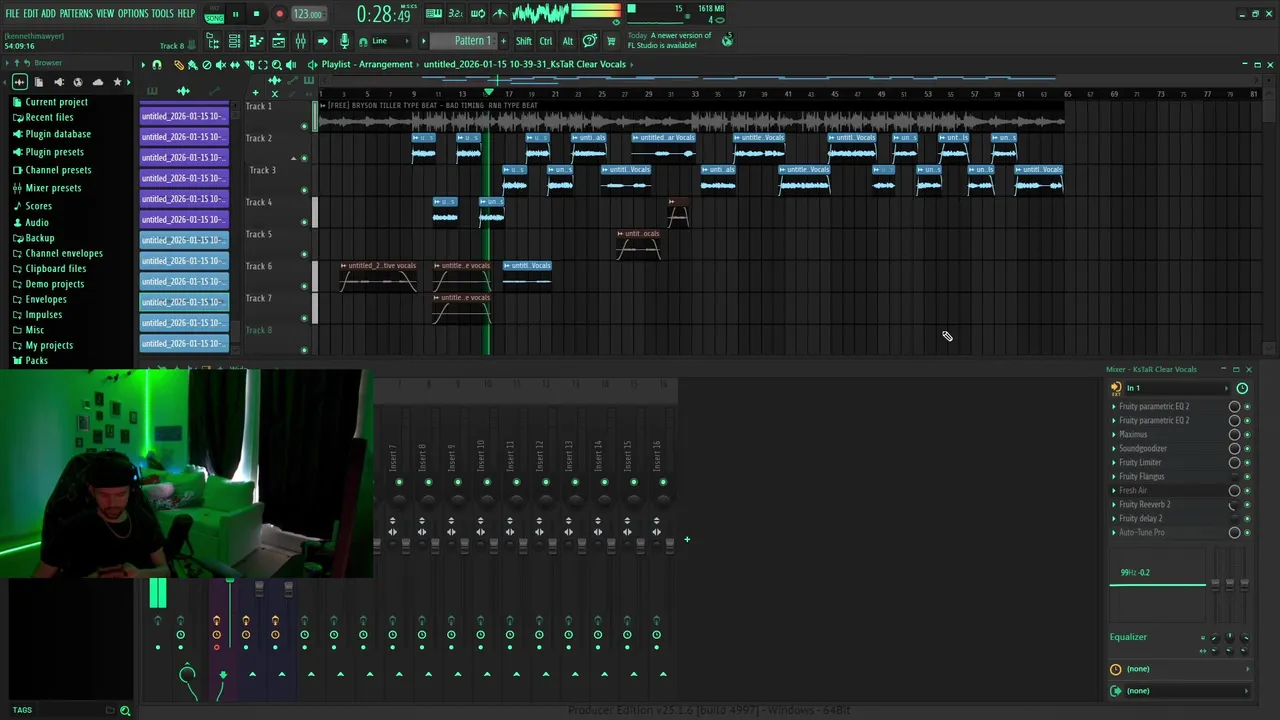The width and height of the screenshot is (1280, 720).
Task: Select the playlist Draw pencil tool
Action: click(179, 64)
